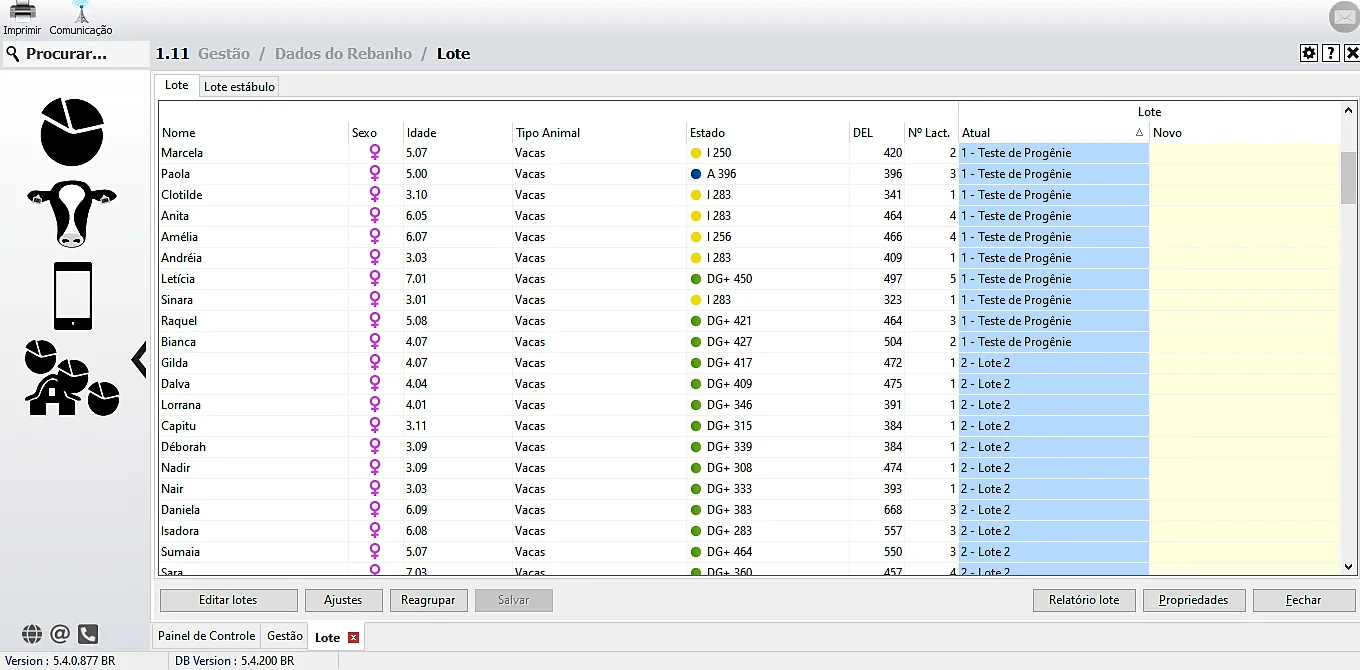
Task: Click the table scrollbar down arrow
Action: point(1348,567)
